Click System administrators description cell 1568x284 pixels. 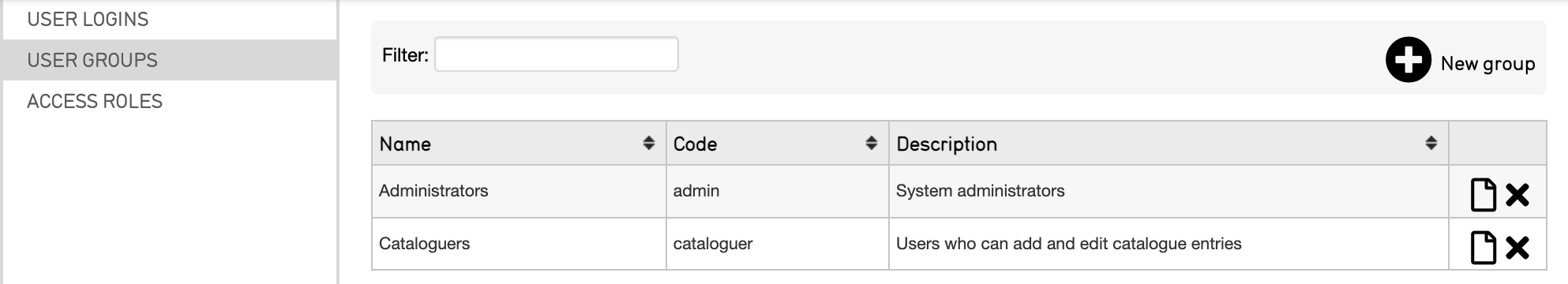(1168, 191)
